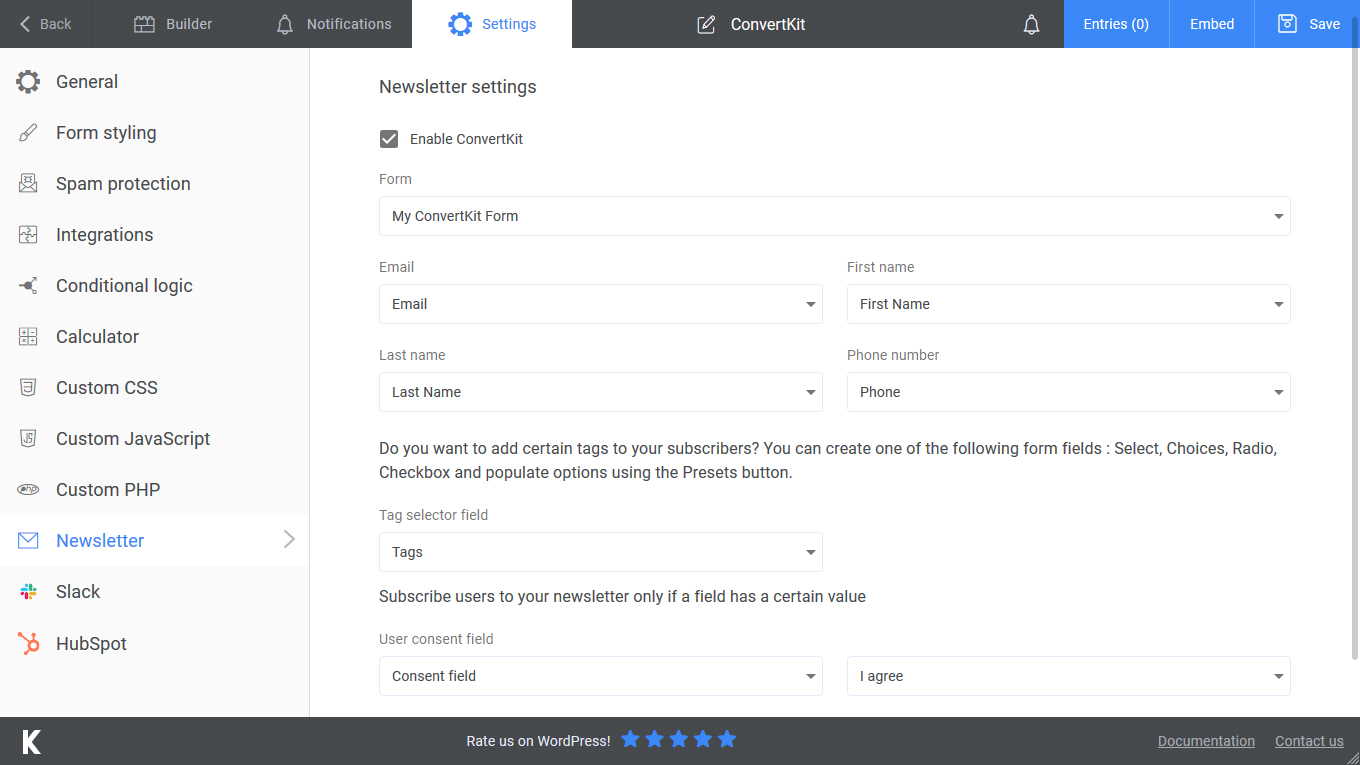This screenshot has height=765, width=1360.
Task: Open Integrations menu item
Action: point(155,235)
